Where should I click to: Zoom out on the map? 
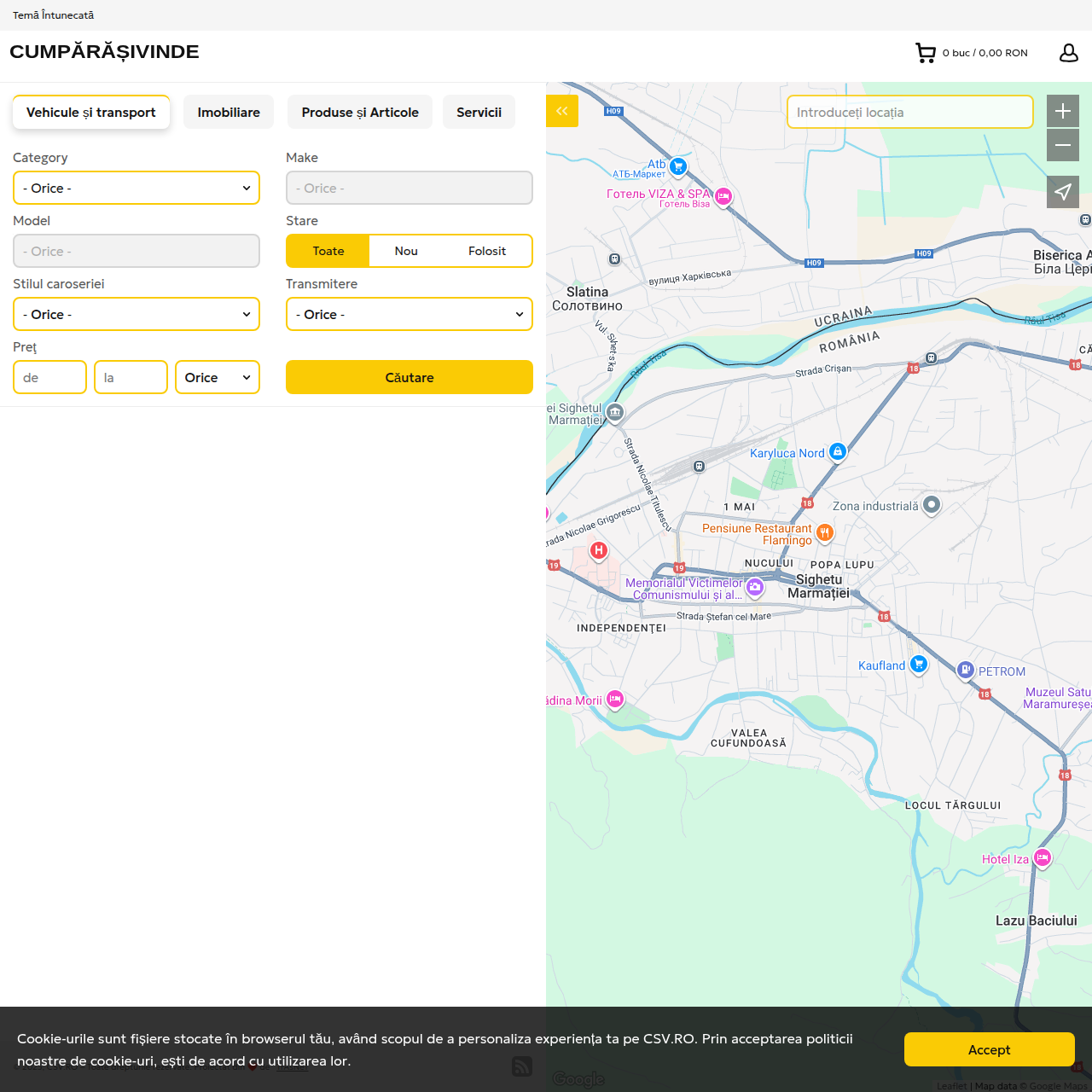pos(1062,146)
